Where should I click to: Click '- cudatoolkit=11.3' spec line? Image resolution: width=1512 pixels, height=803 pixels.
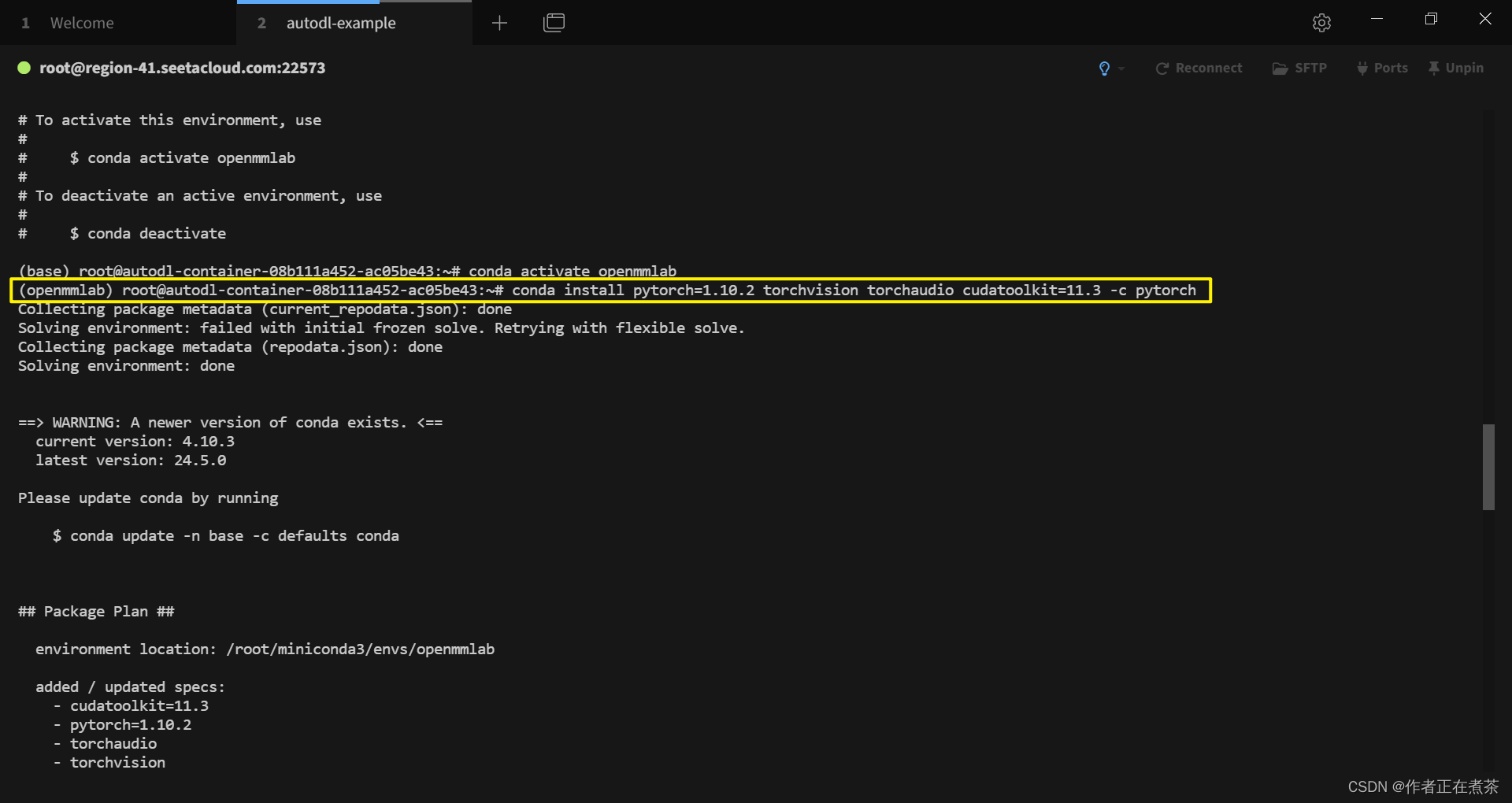pos(131,706)
